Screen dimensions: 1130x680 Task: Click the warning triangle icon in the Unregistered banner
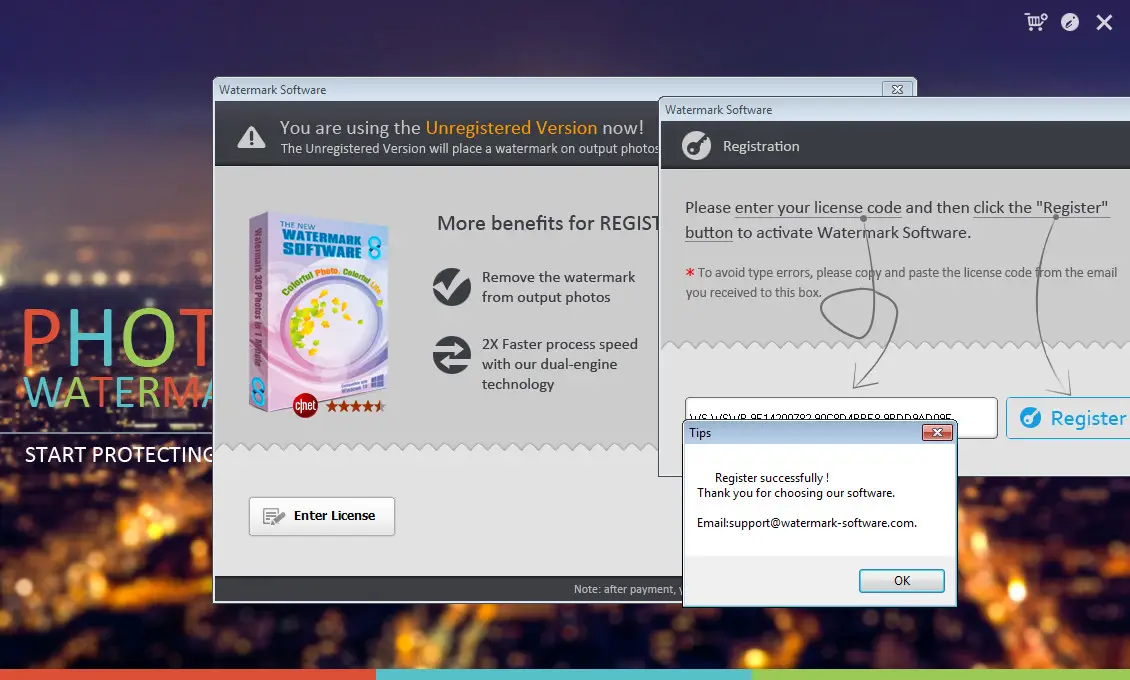point(252,136)
